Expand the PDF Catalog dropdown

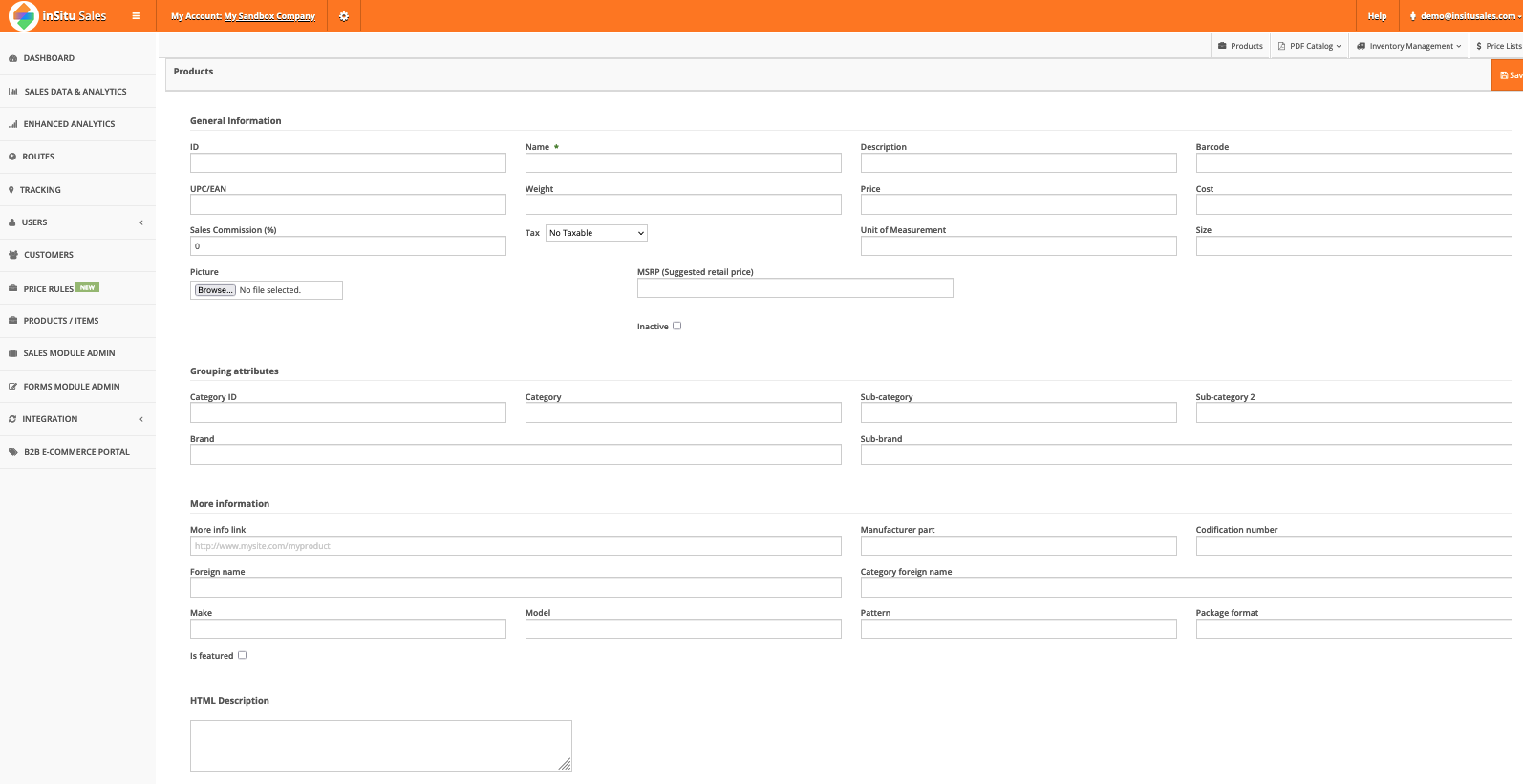click(1310, 46)
